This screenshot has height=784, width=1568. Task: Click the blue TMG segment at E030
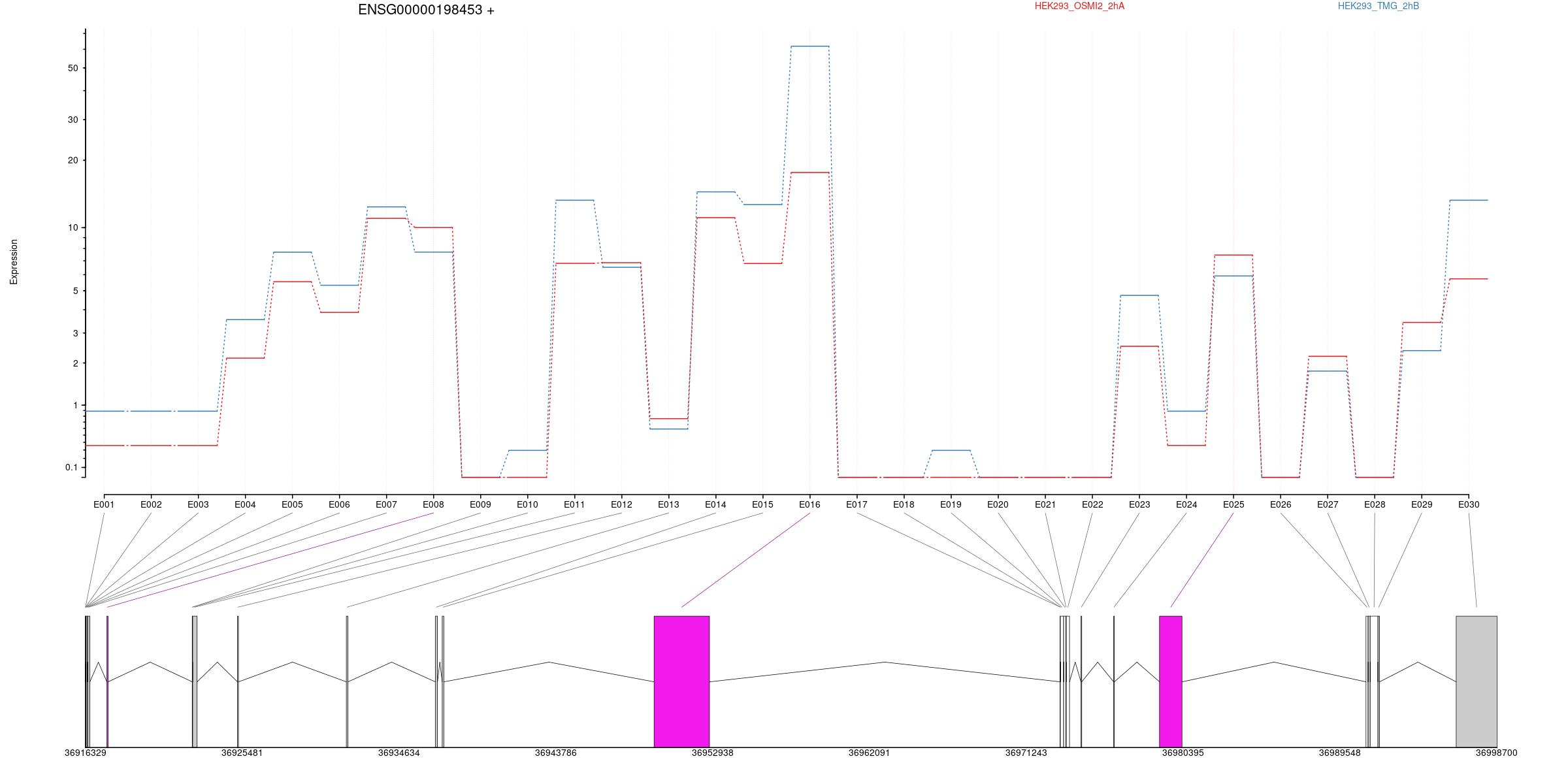1469,200
